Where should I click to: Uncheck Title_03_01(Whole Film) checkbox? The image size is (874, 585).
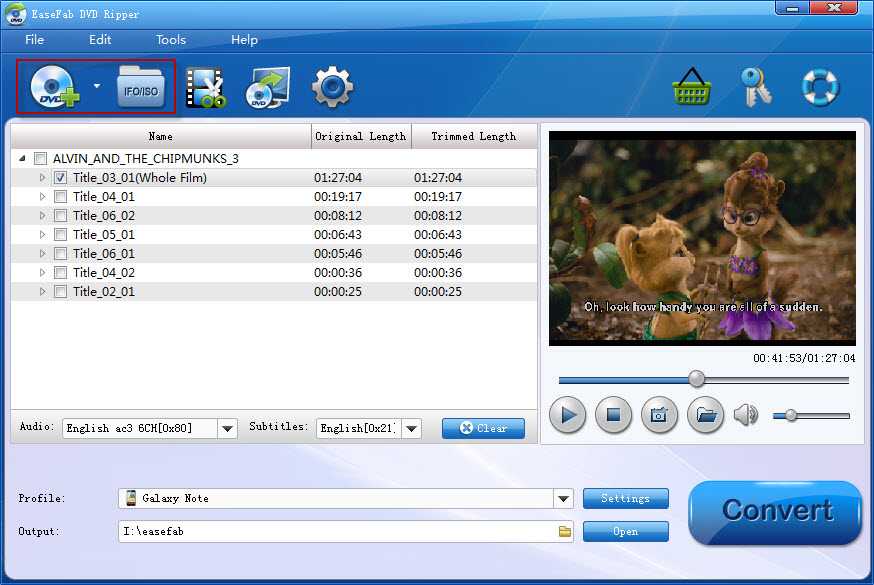click(60, 178)
